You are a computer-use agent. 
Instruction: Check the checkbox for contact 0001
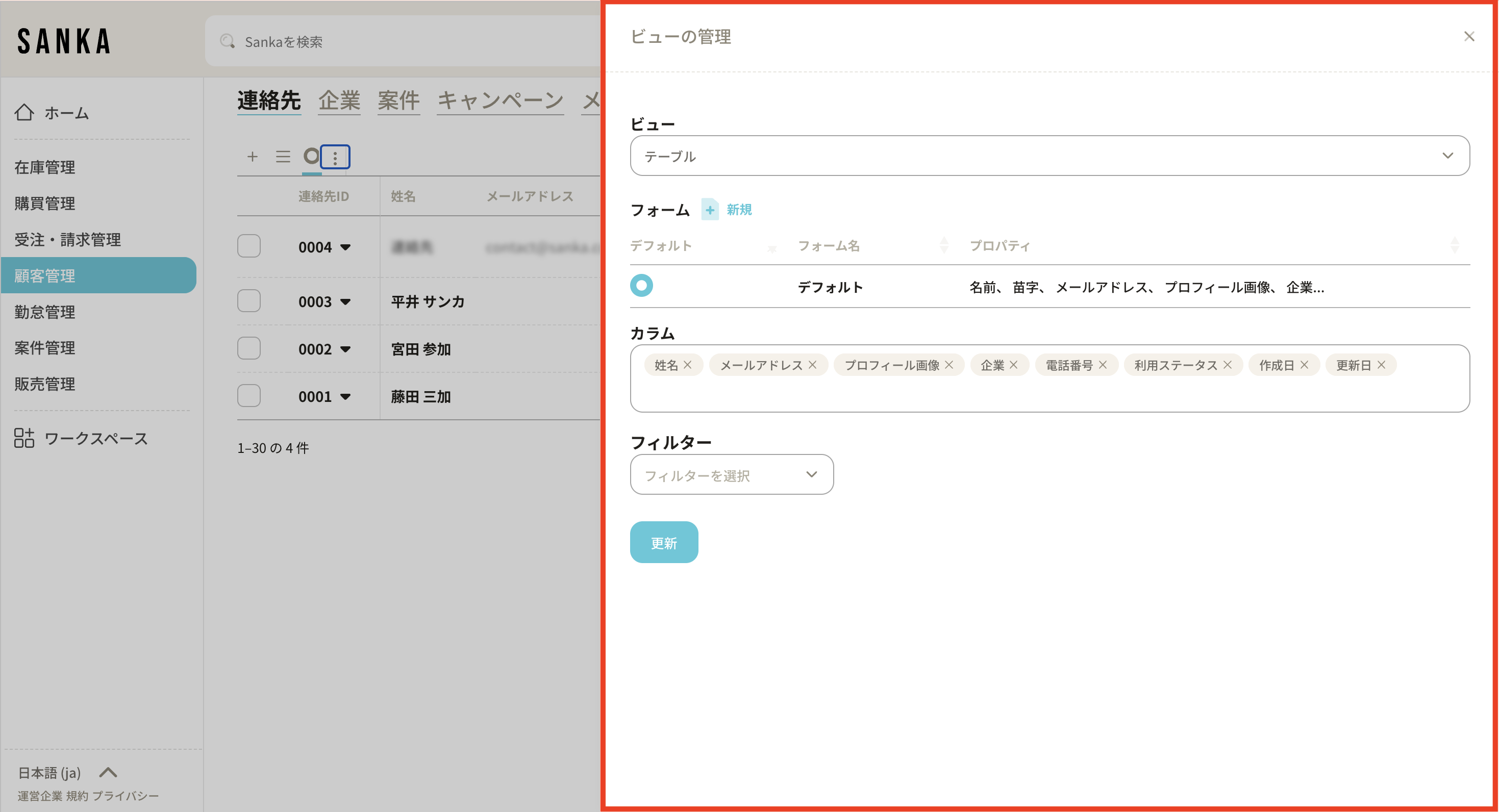click(x=248, y=396)
